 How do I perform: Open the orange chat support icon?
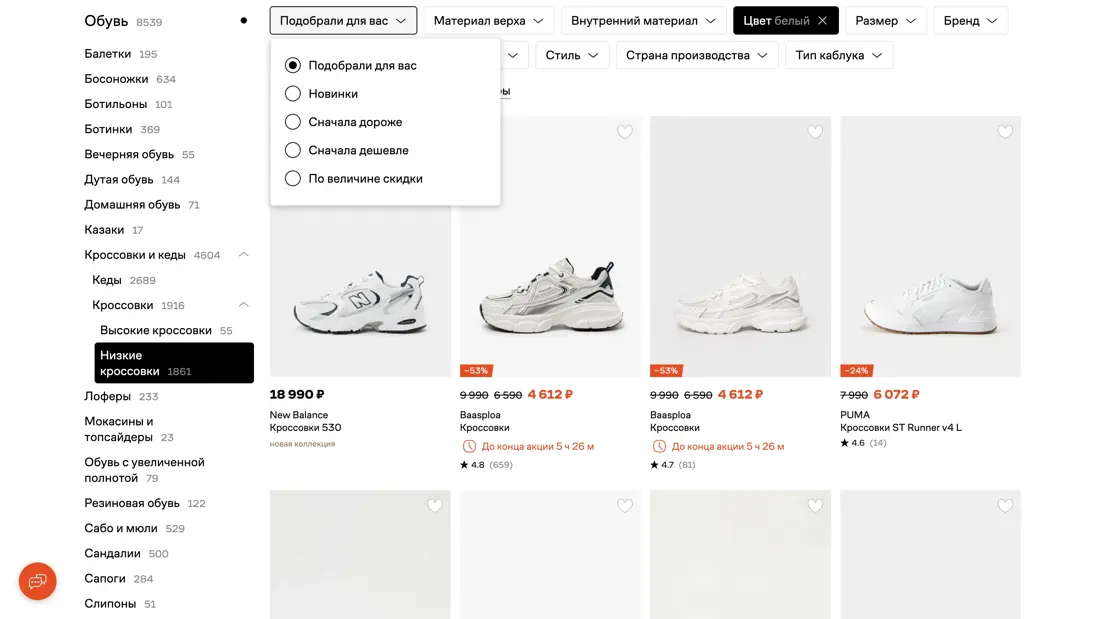pyautogui.click(x=38, y=581)
